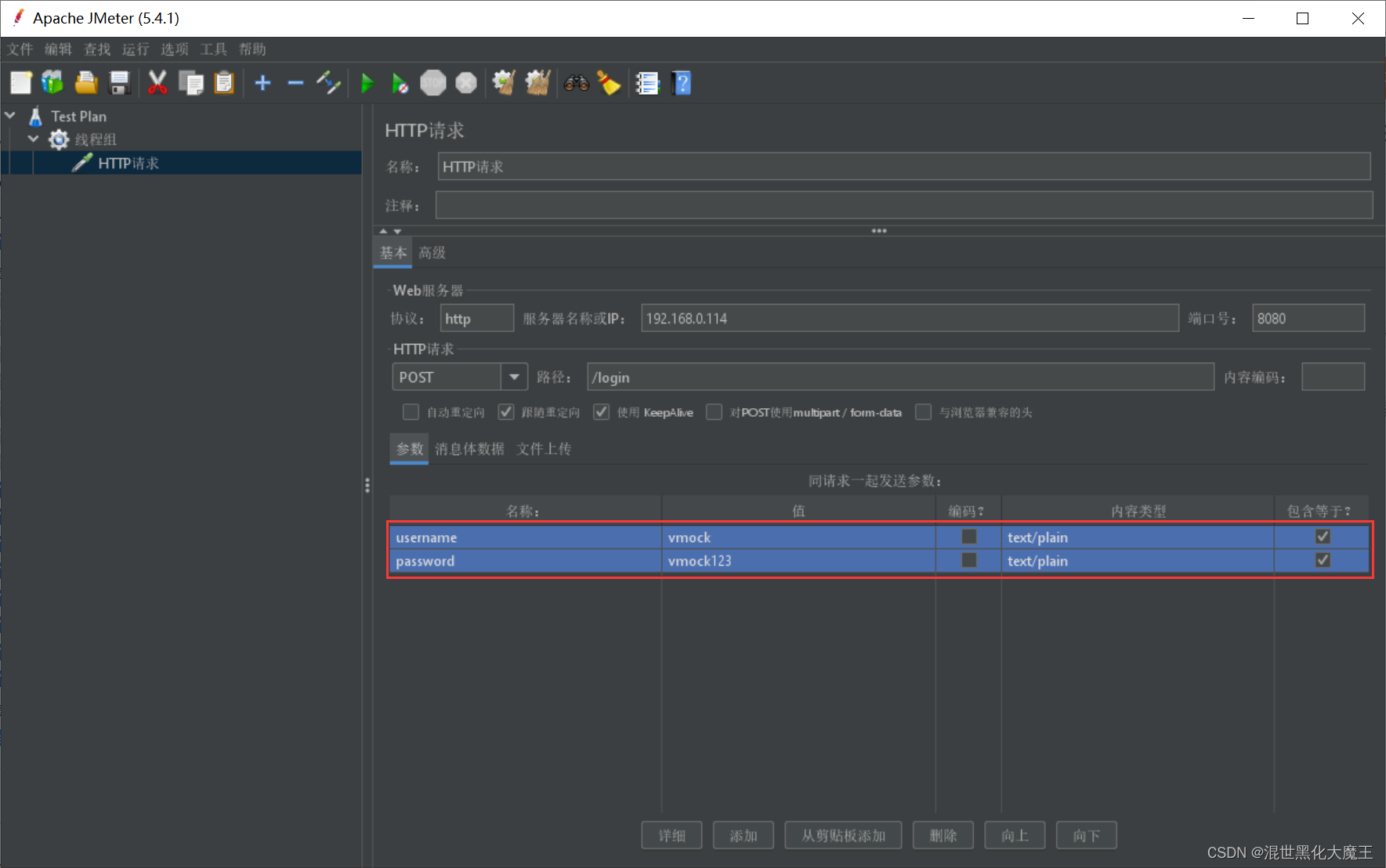1386x868 pixels.
Task: Shutdown threads with the round X icon
Action: click(466, 83)
